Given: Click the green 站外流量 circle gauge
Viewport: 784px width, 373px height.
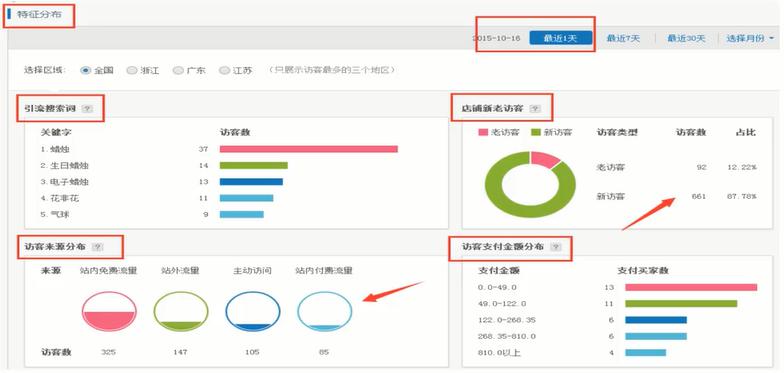Looking at the screenshot, I should (180, 312).
